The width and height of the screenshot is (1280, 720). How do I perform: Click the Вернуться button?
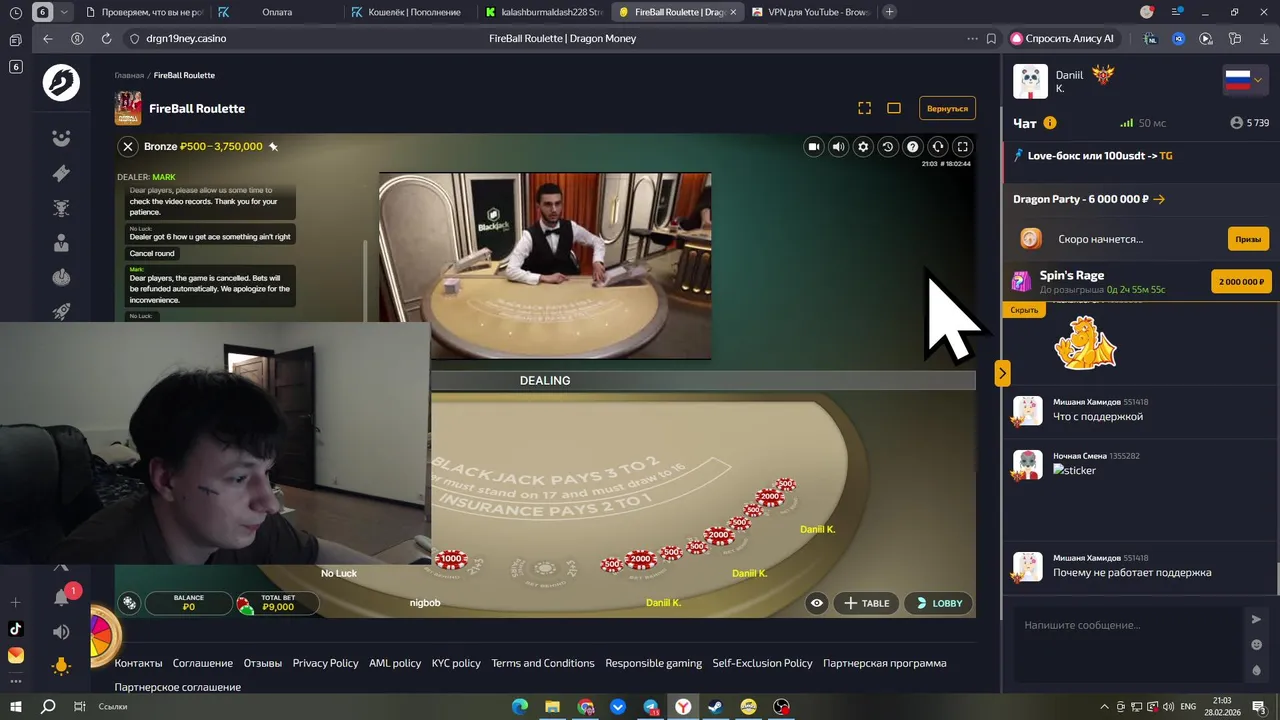click(x=947, y=108)
